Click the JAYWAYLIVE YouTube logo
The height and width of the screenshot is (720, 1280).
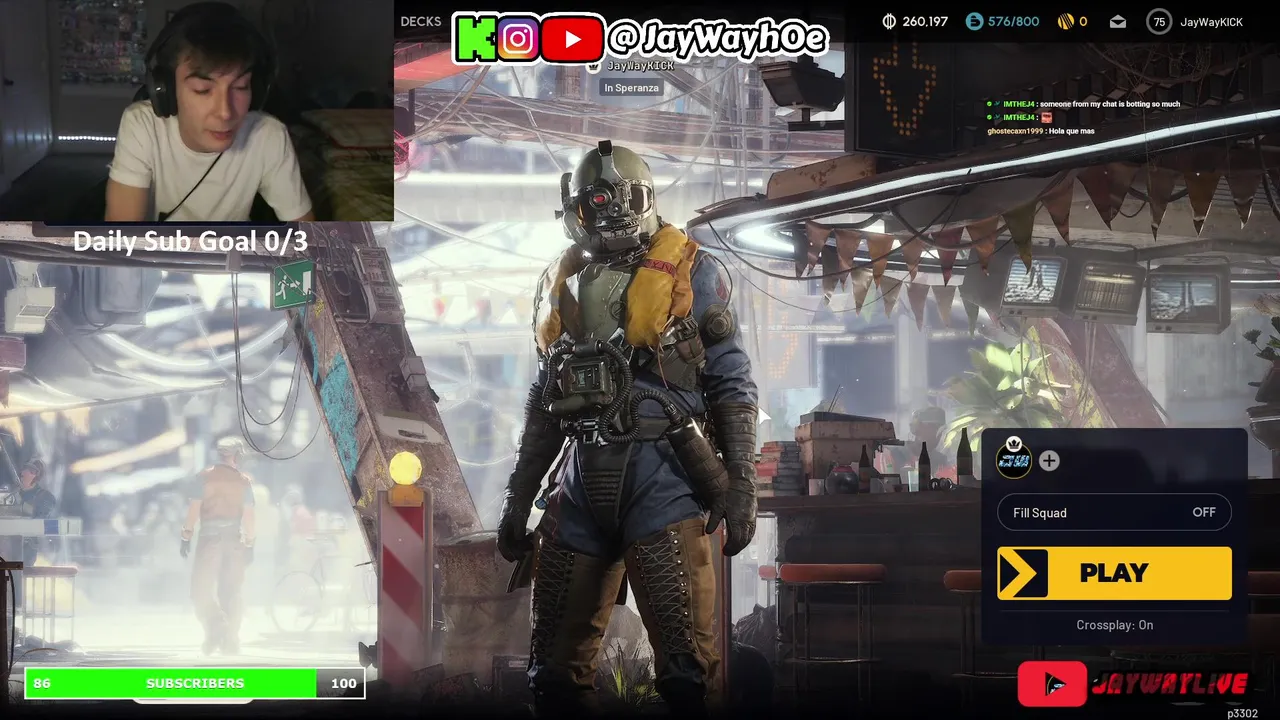pos(1133,684)
